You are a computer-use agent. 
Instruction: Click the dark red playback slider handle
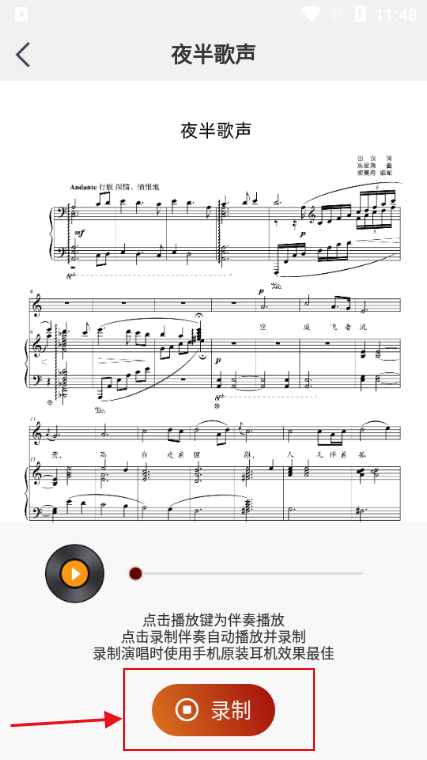(136, 573)
